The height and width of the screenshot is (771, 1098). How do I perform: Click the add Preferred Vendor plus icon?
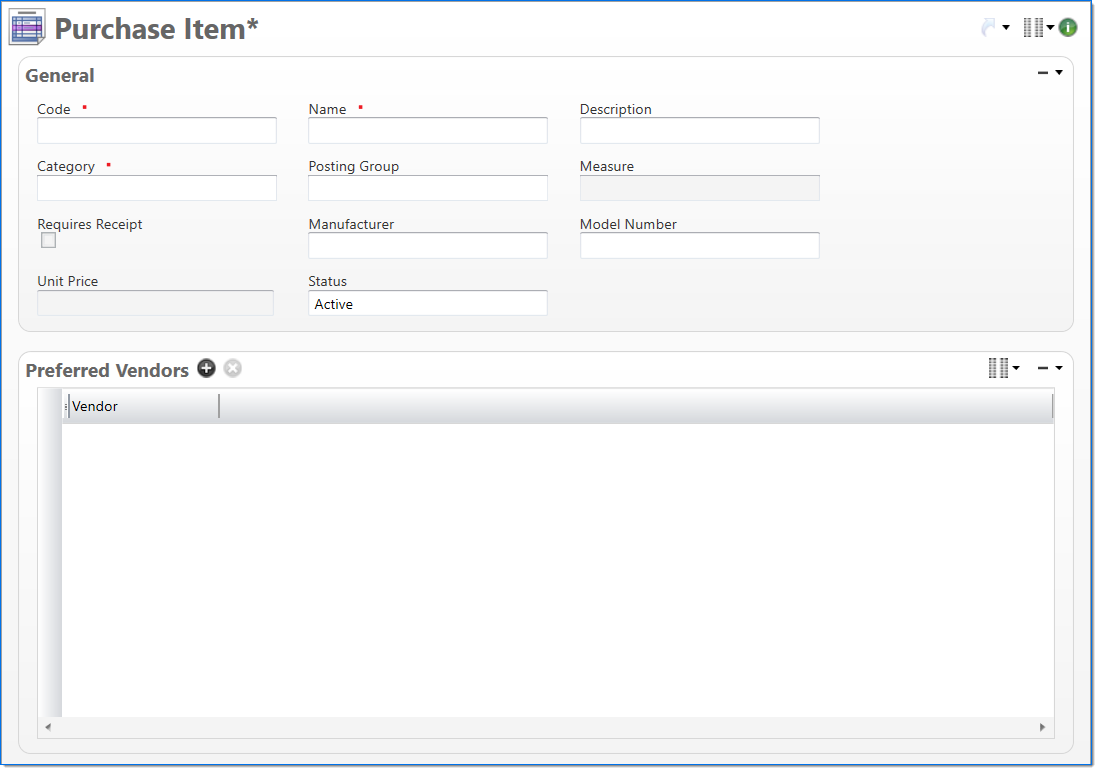tap(206, 369)
